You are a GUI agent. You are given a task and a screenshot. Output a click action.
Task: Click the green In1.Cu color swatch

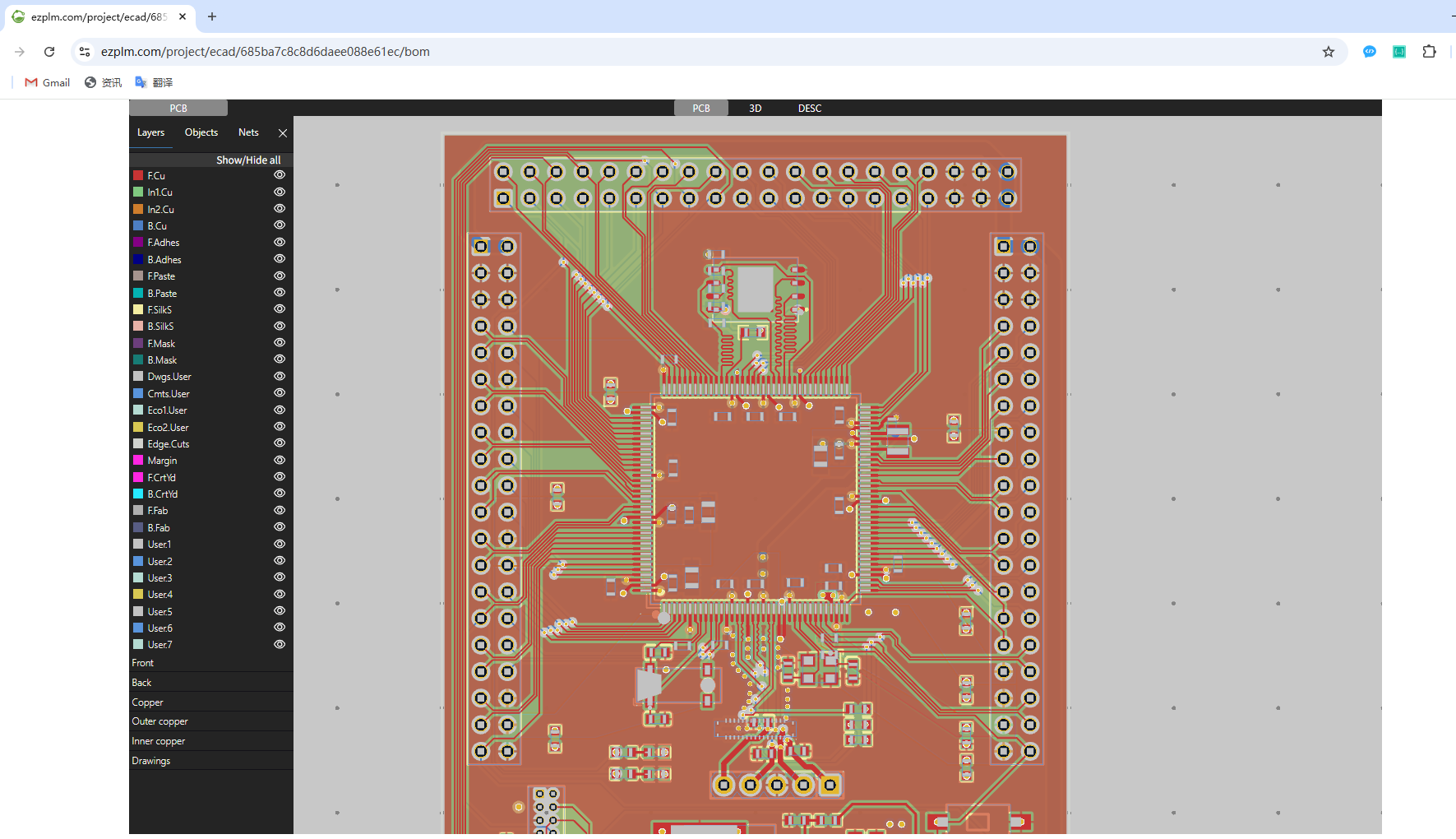tap(138, 192)
